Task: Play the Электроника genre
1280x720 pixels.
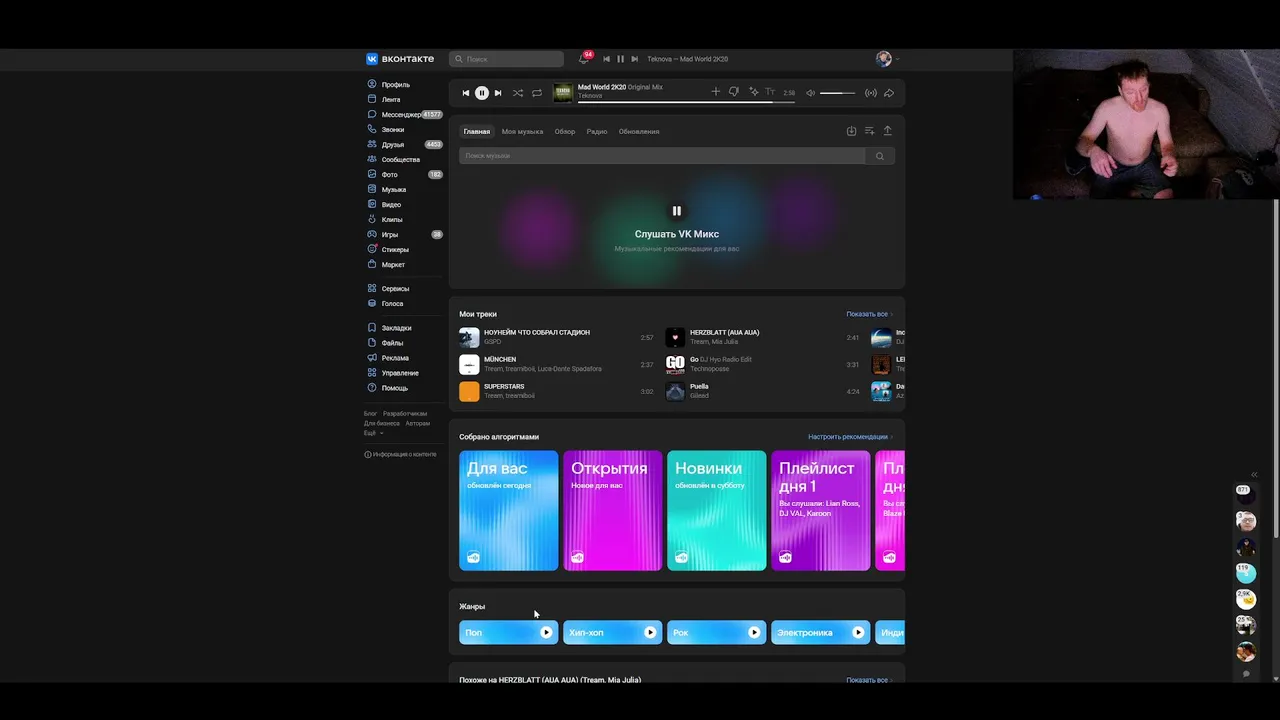Action: (858, 632)
